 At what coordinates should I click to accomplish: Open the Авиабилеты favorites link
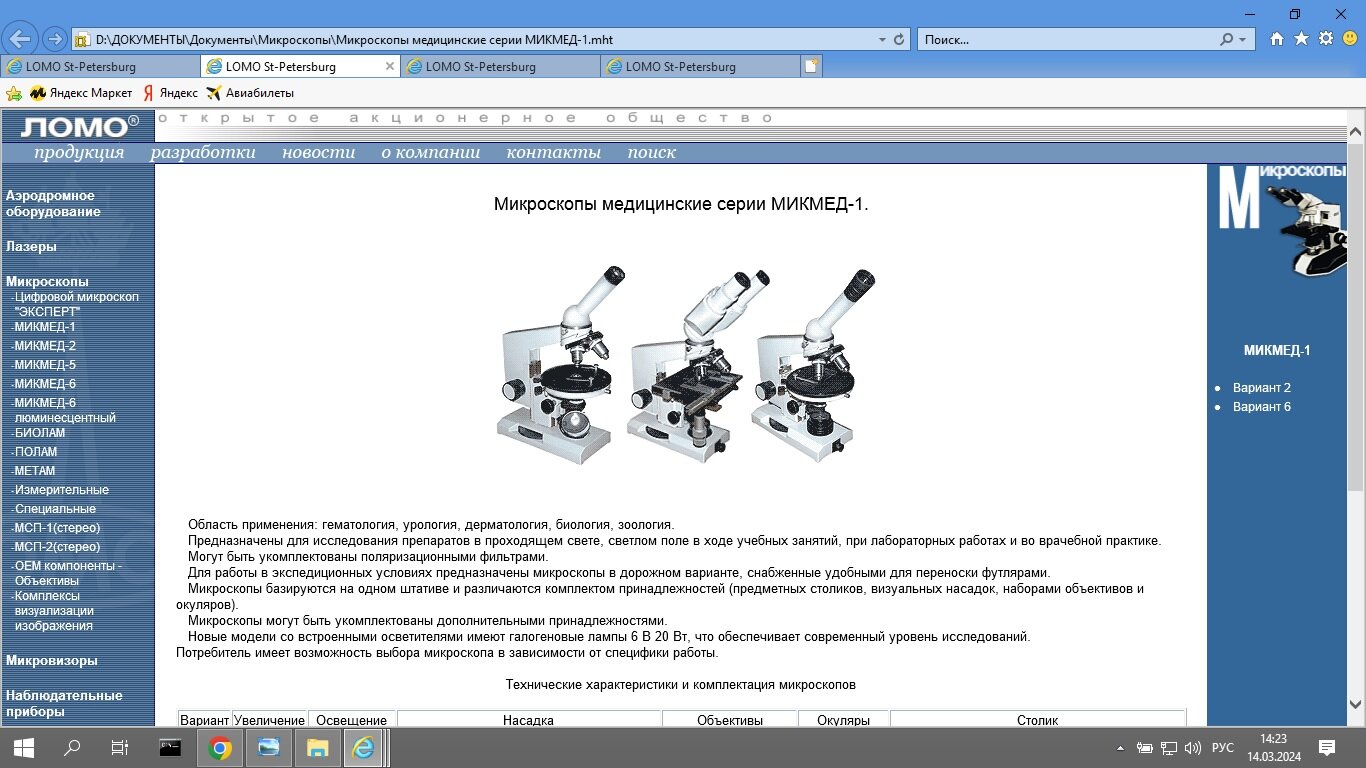[x=250, y=93]
